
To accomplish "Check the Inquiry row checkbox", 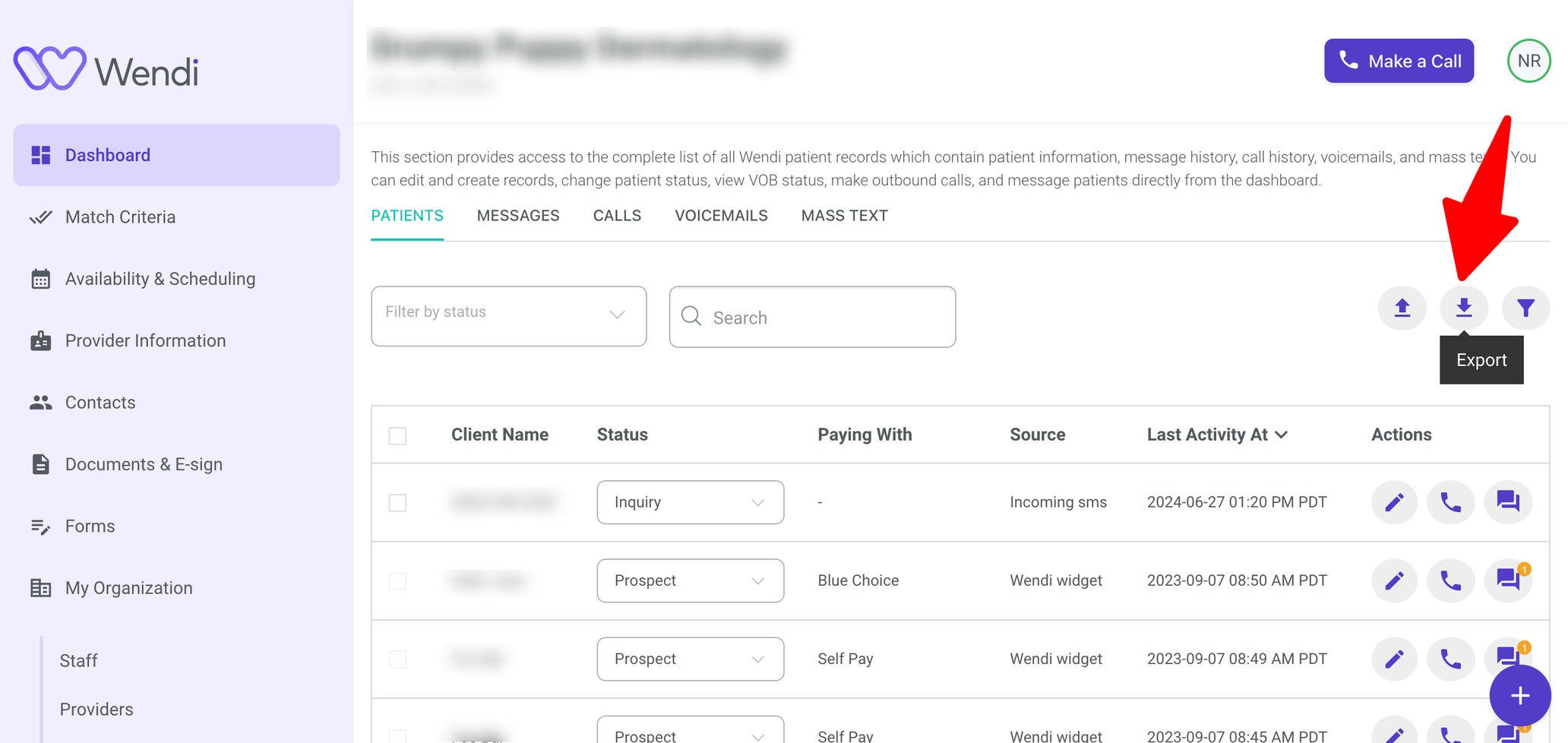I will coord(397,503).
